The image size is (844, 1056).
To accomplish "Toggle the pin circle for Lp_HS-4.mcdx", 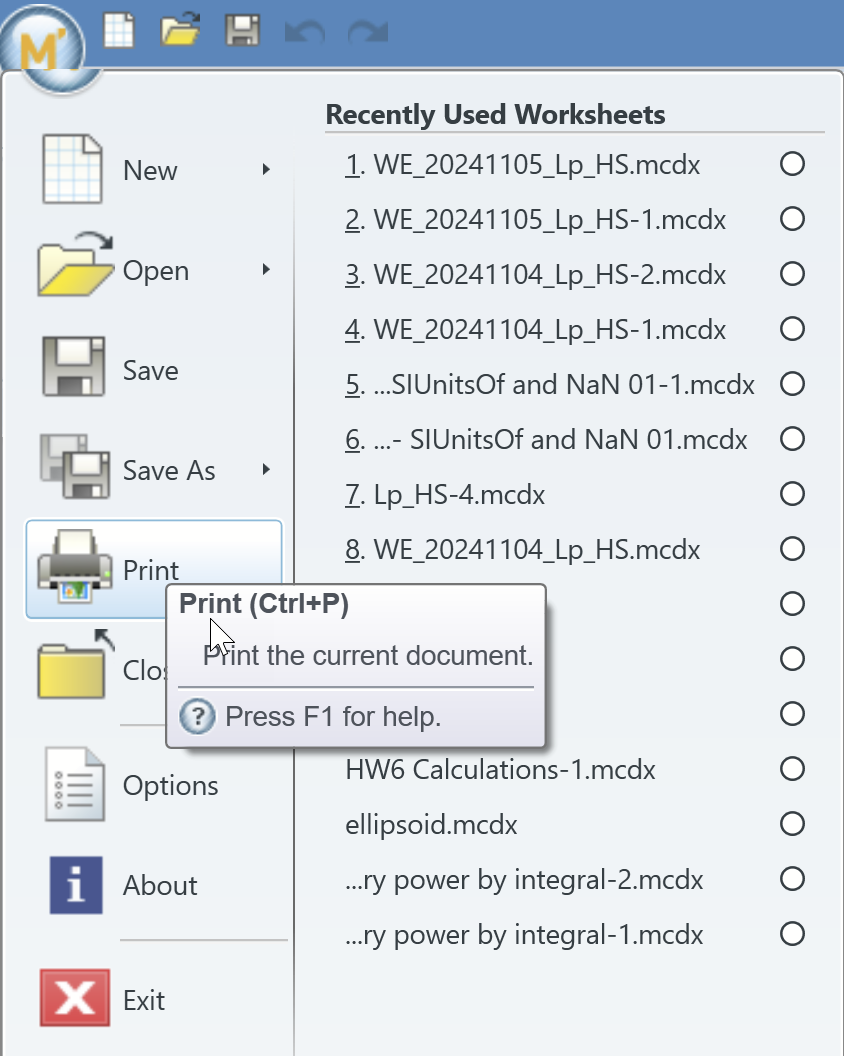I will click(791, 494).
